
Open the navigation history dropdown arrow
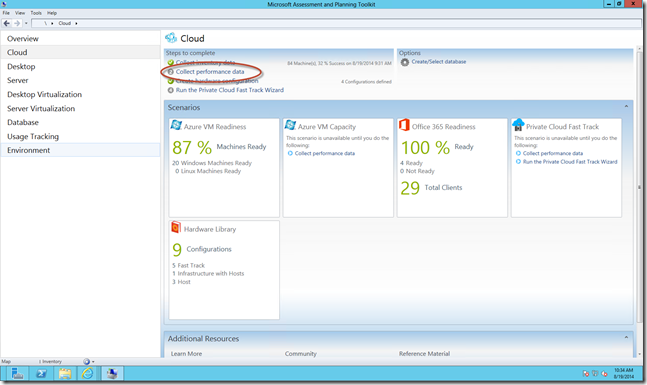pos(26,24)
